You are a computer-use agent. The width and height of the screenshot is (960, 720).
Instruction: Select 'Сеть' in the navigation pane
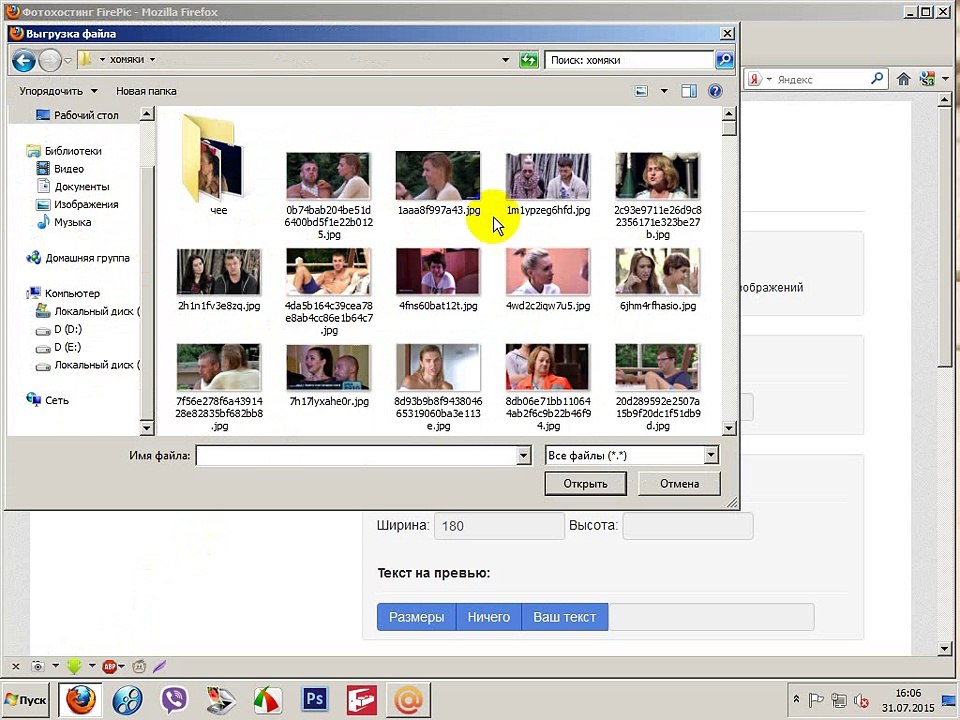(x=48, y=400)
